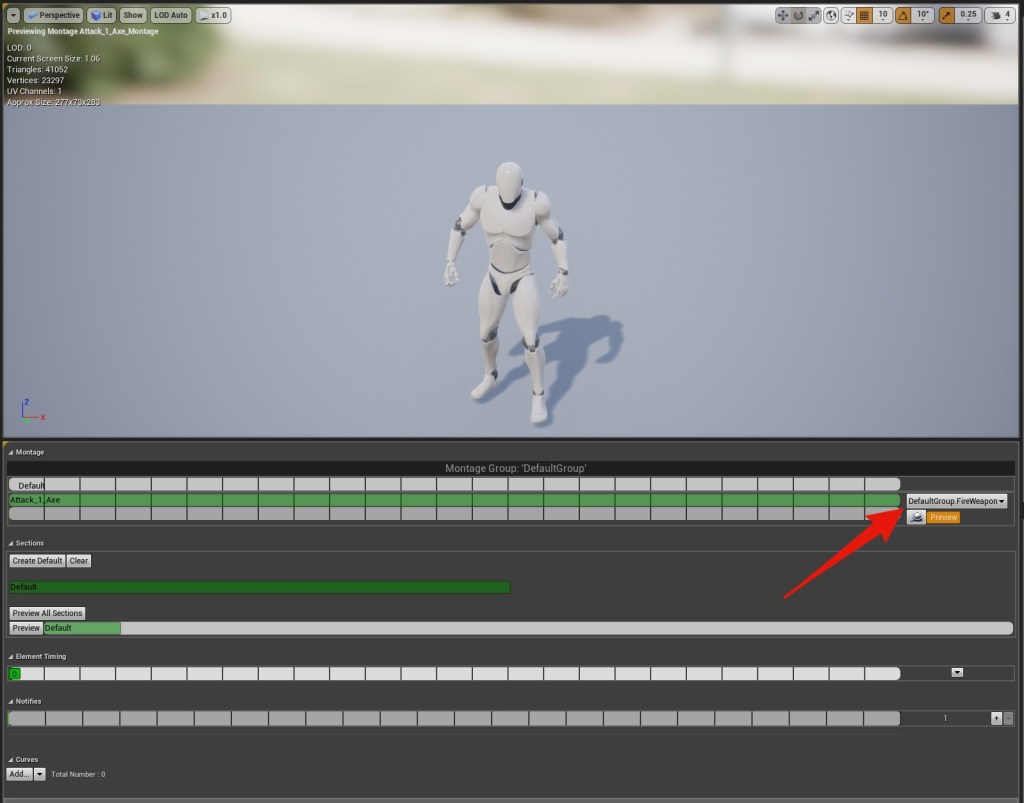Open Add curve dropdown arrow

click(x=40, y=774)
